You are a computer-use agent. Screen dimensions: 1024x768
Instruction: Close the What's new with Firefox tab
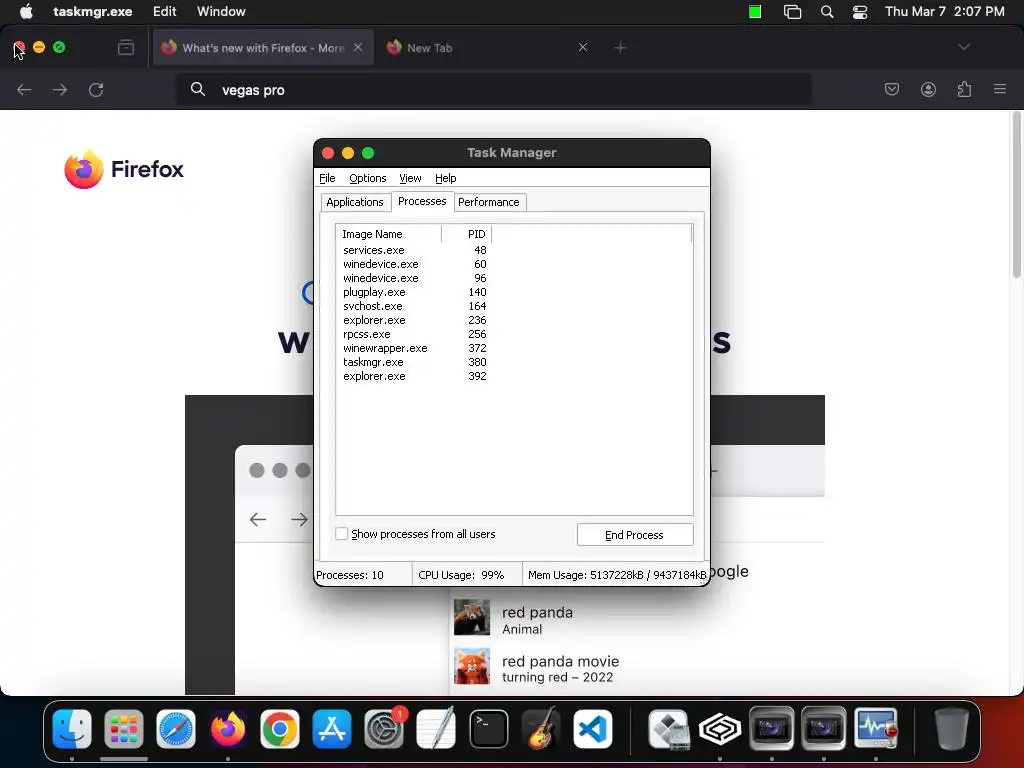click(358, 47)
